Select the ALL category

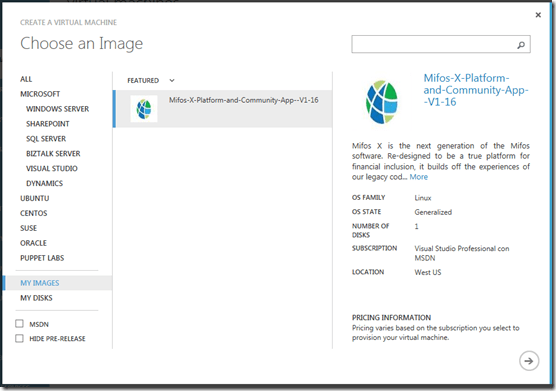[x=26, y=79]
